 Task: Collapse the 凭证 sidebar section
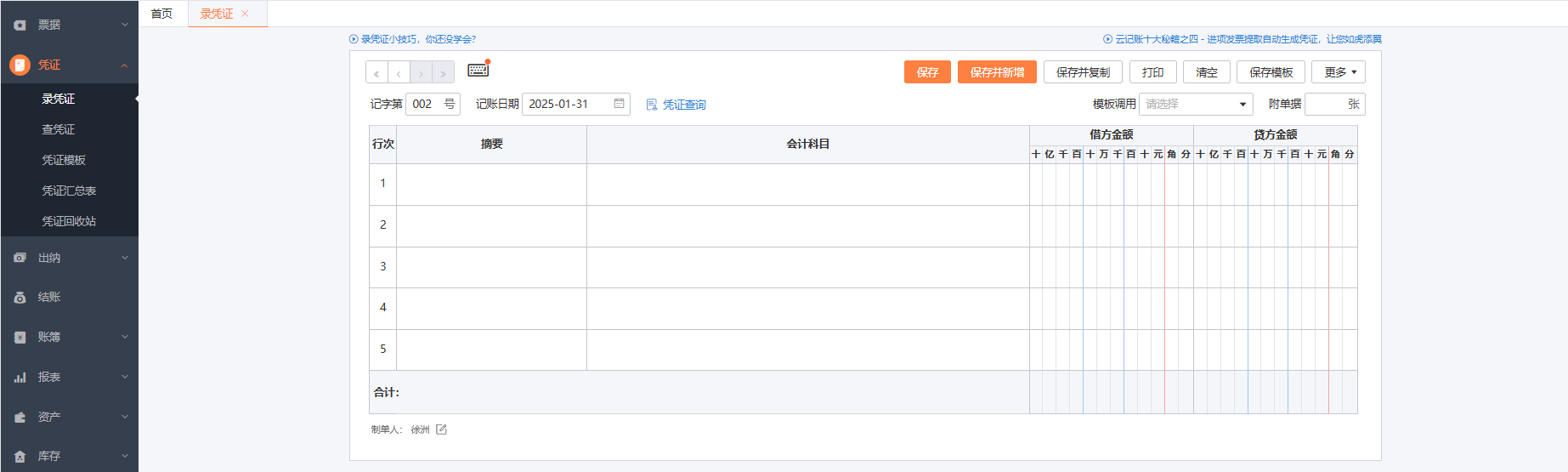click(69, 65)
